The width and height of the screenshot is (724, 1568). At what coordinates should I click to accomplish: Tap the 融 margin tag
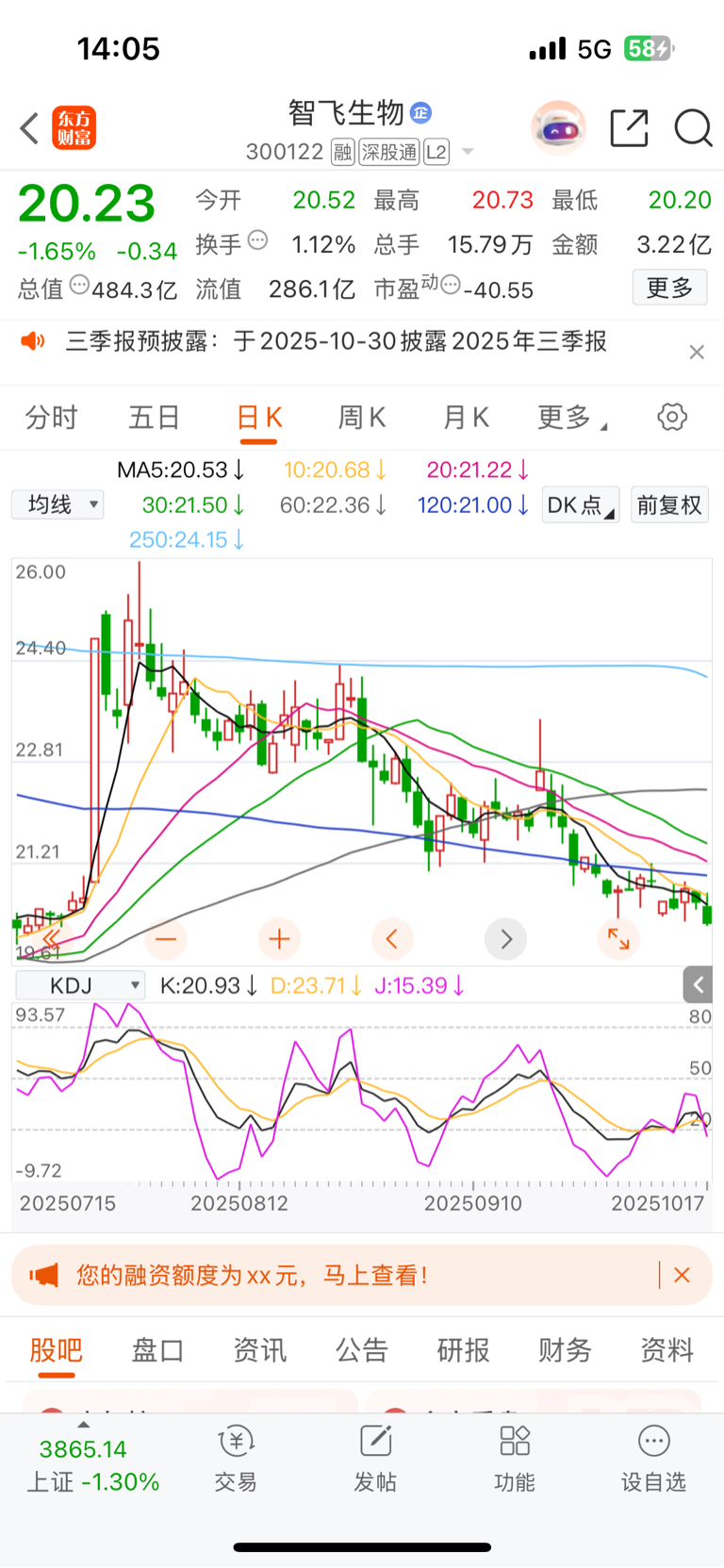(342, 152)
